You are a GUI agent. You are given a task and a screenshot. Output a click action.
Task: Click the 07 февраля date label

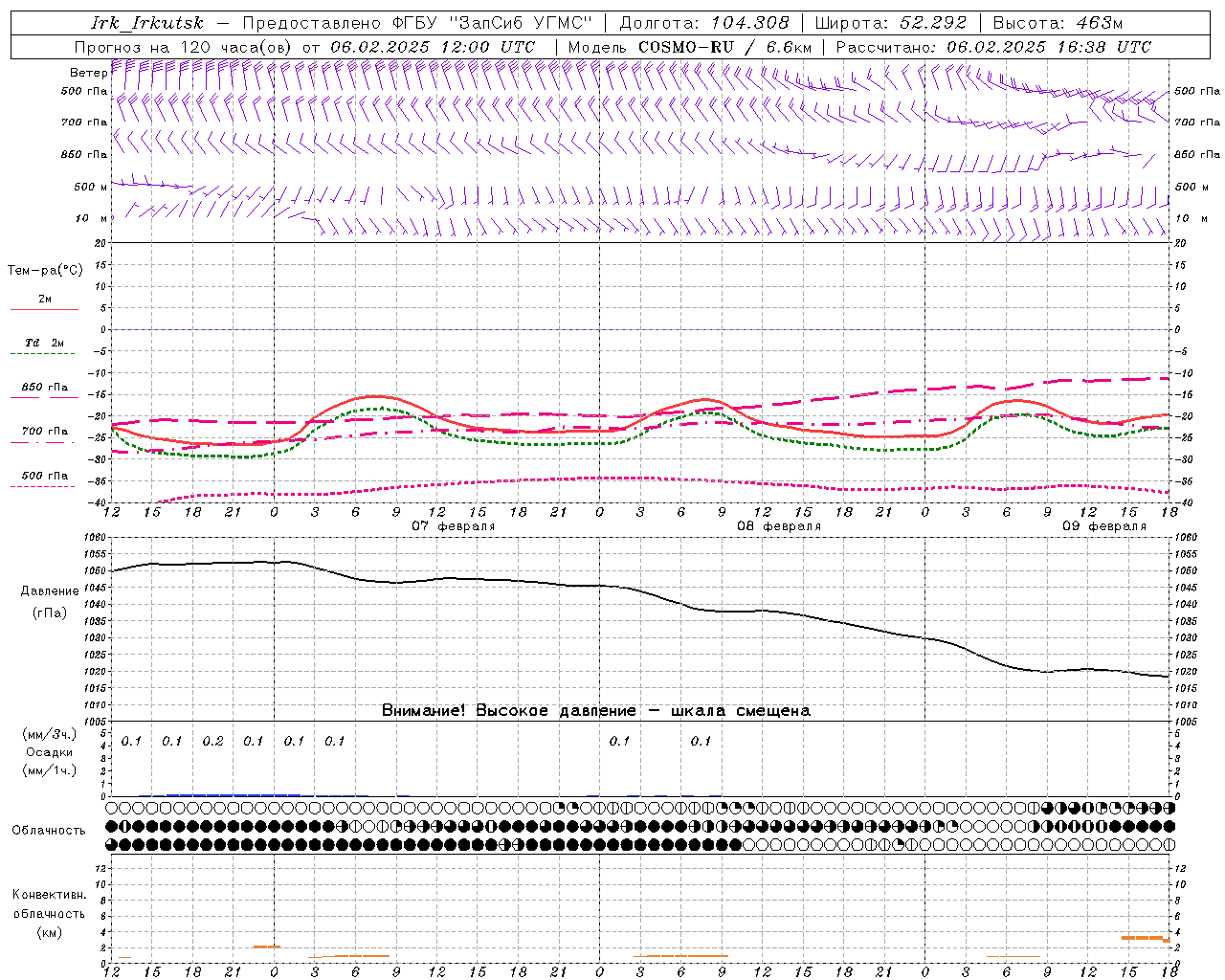453,526
